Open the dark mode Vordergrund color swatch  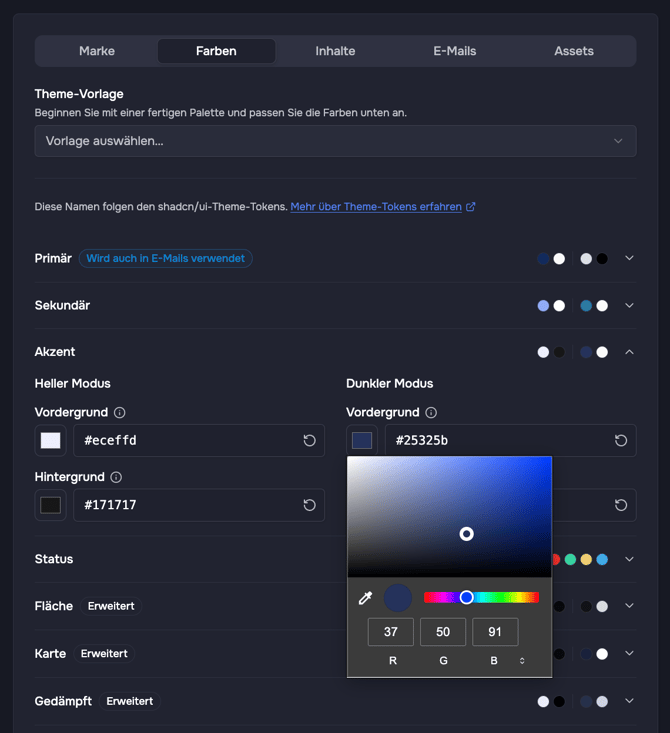[362, 440]
